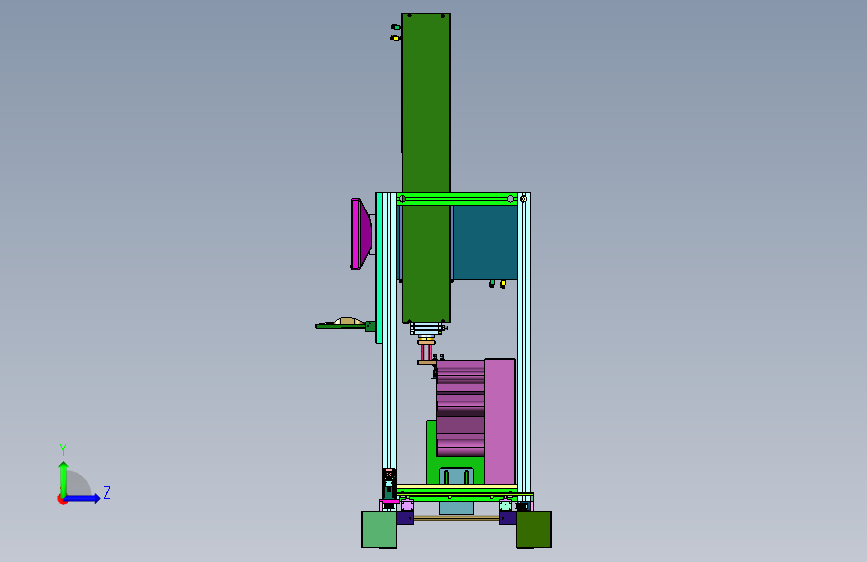Select the tall dark green vertical column
This screenshot has width=867, height=562.
click(426, 166)
